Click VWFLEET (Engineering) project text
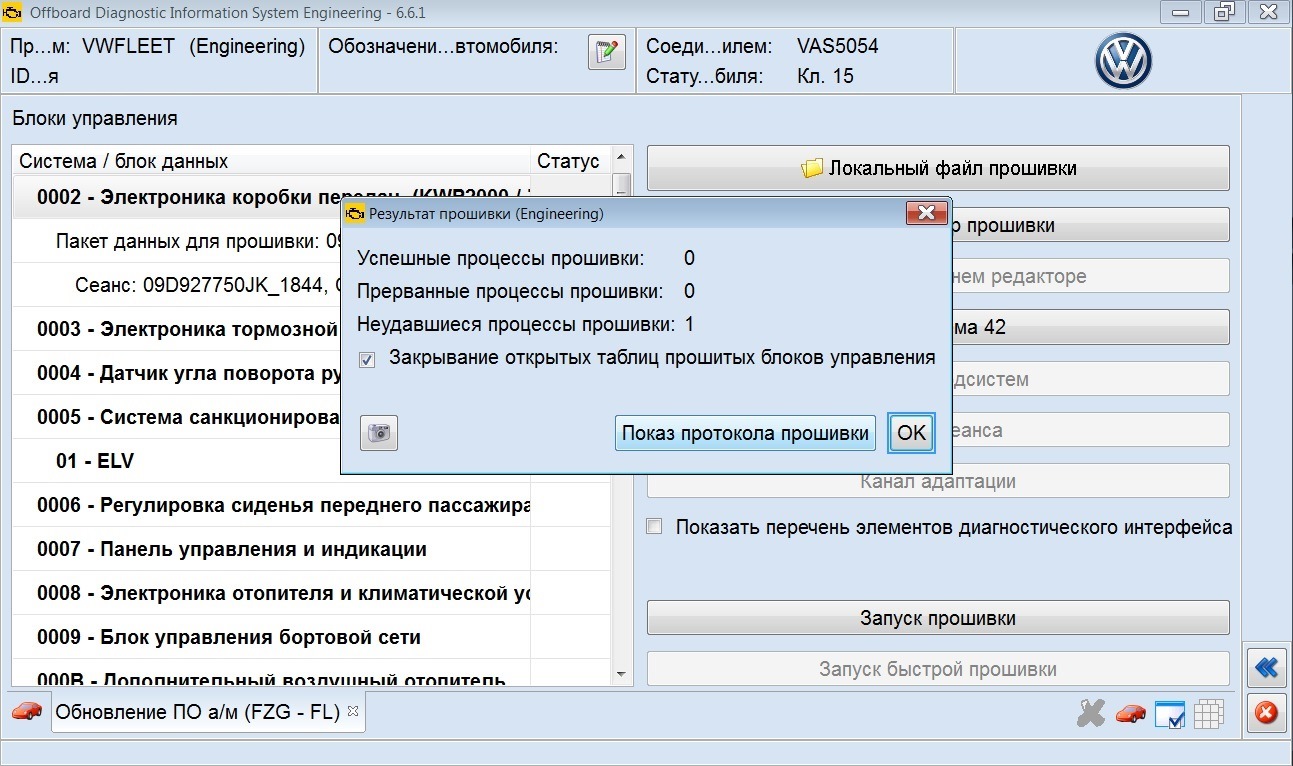 tap(193, 46)
